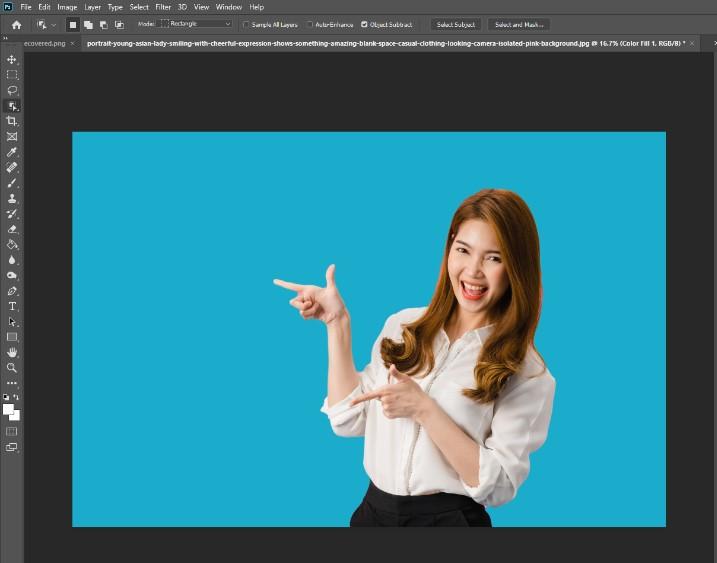Click the Select and Mask button
717x563 pixels.
click(x=519, y=25)
